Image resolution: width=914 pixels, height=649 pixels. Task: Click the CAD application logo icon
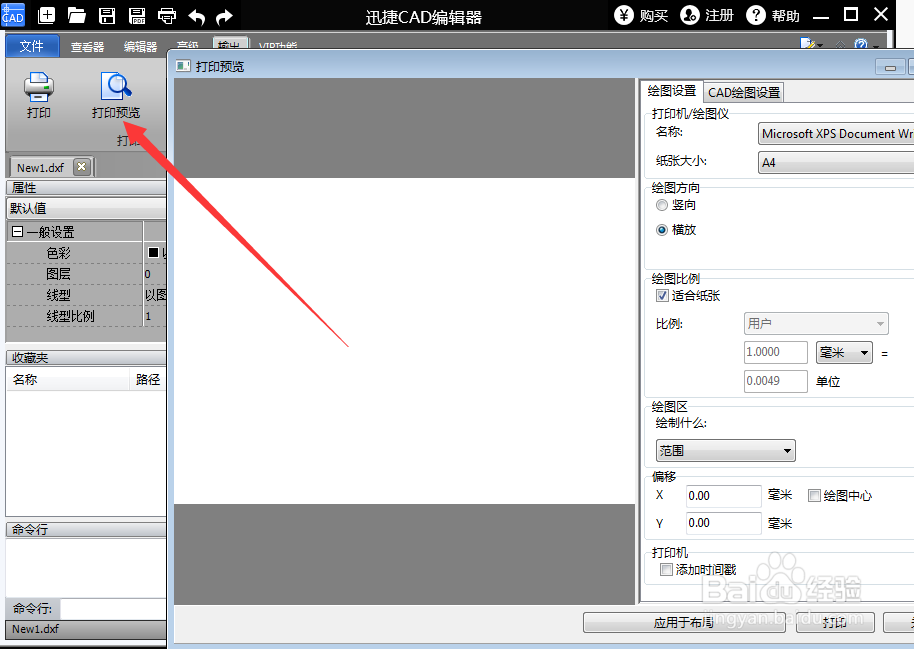(x=13, y=15)
